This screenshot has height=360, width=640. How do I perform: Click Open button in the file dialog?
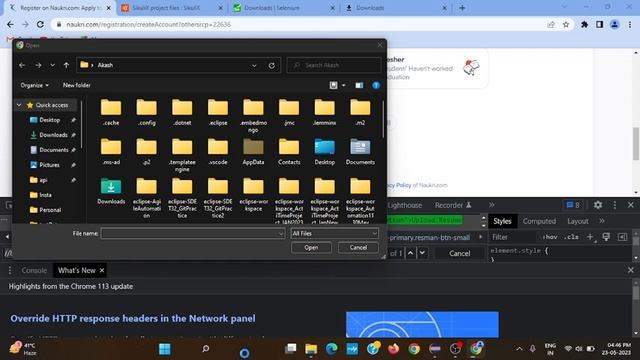tap(311, 247)
